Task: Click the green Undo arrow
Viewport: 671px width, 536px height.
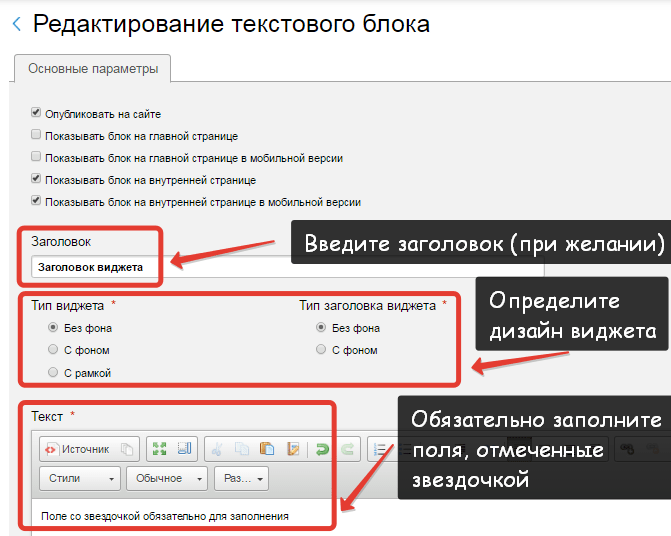Action: (x=323, y=449)
